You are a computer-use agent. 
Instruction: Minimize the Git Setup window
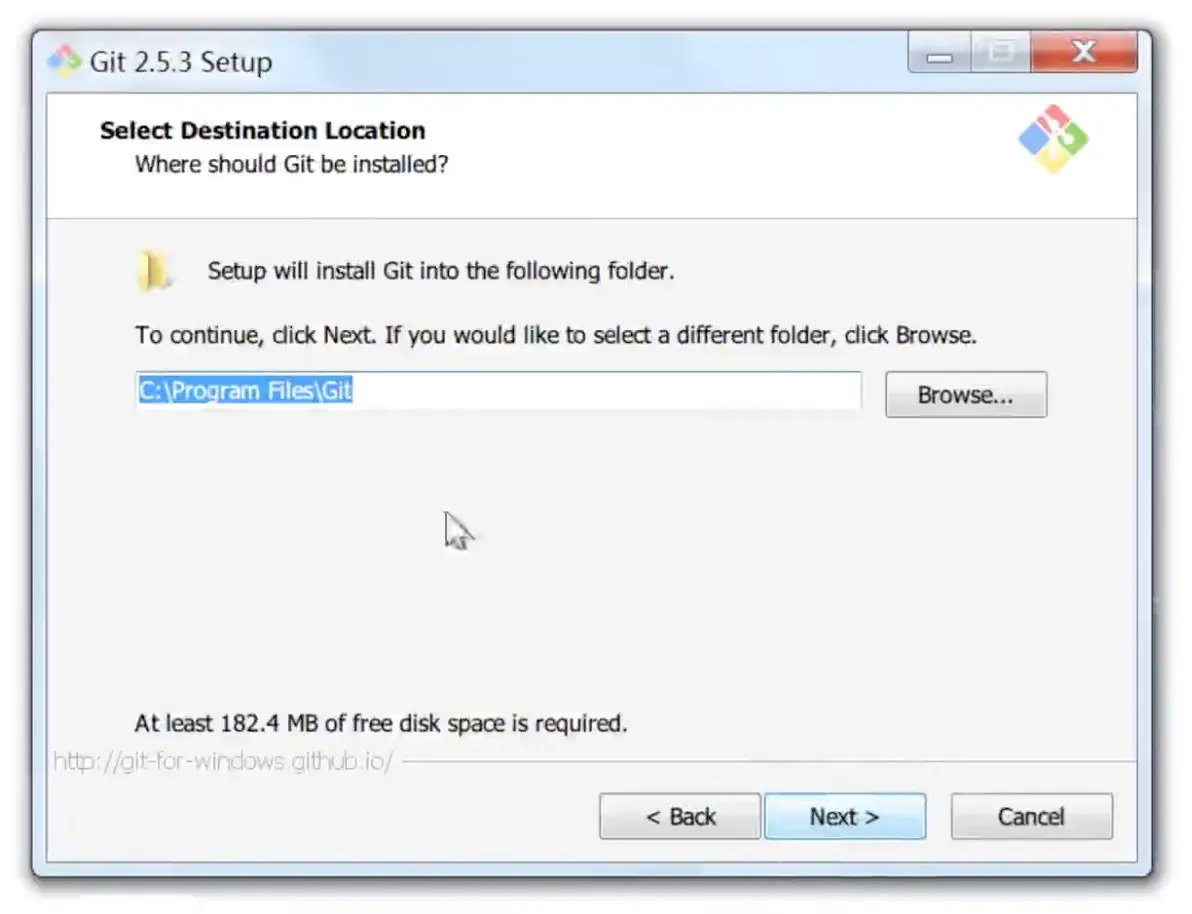point(939,53)
